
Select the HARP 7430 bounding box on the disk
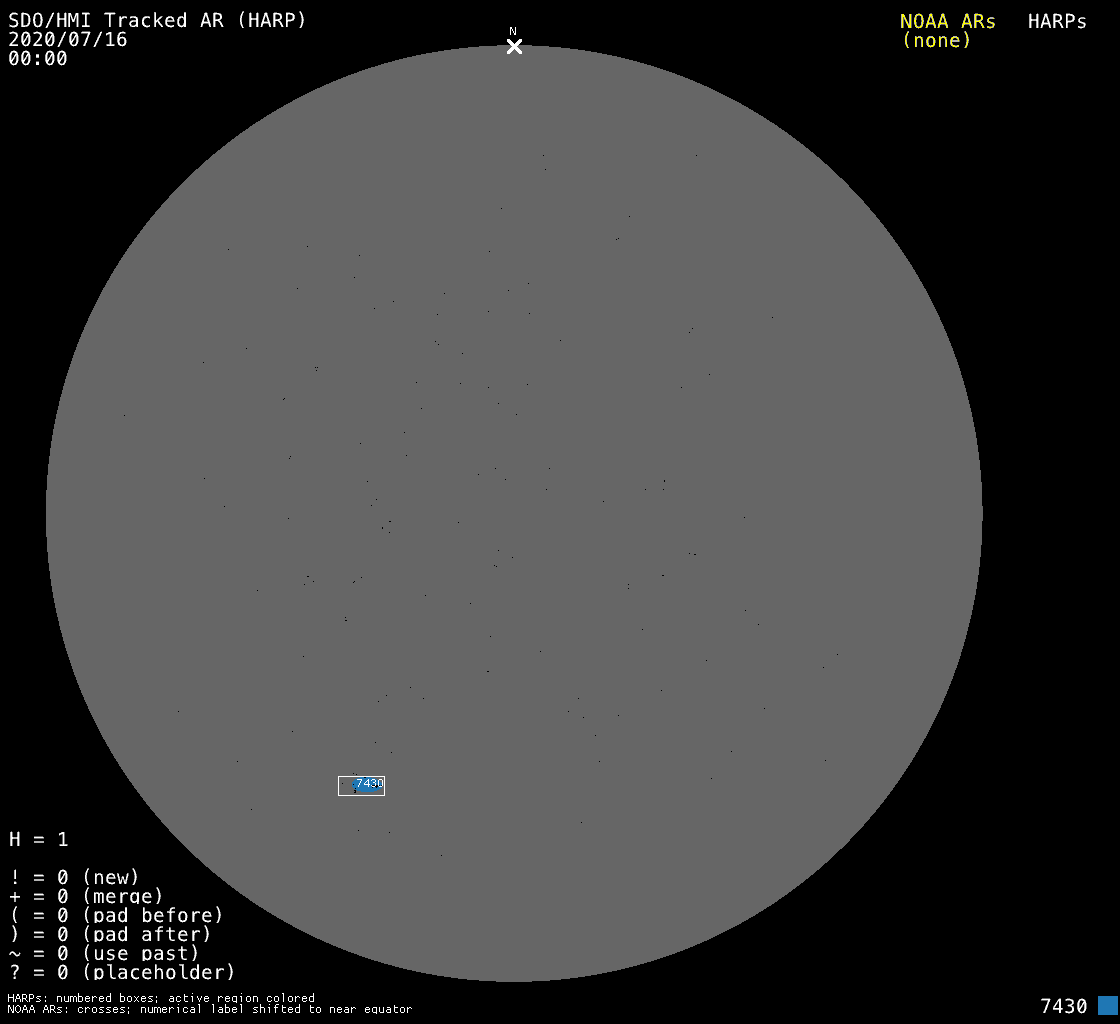coord(361,786)
